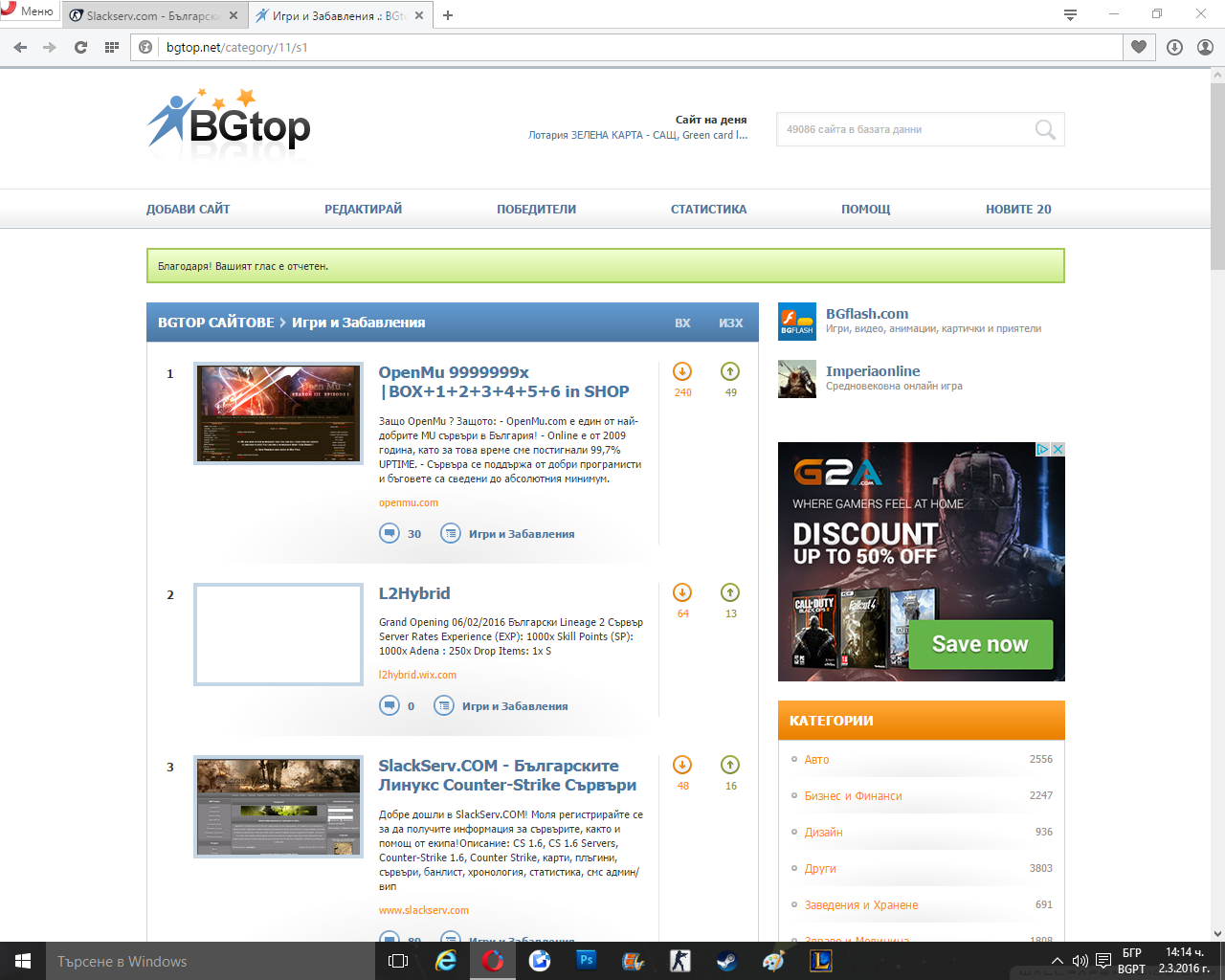The image size is (1225, 980).
Task: Click the empty L2Hybrid thumbnail
Action: point(278,635)
